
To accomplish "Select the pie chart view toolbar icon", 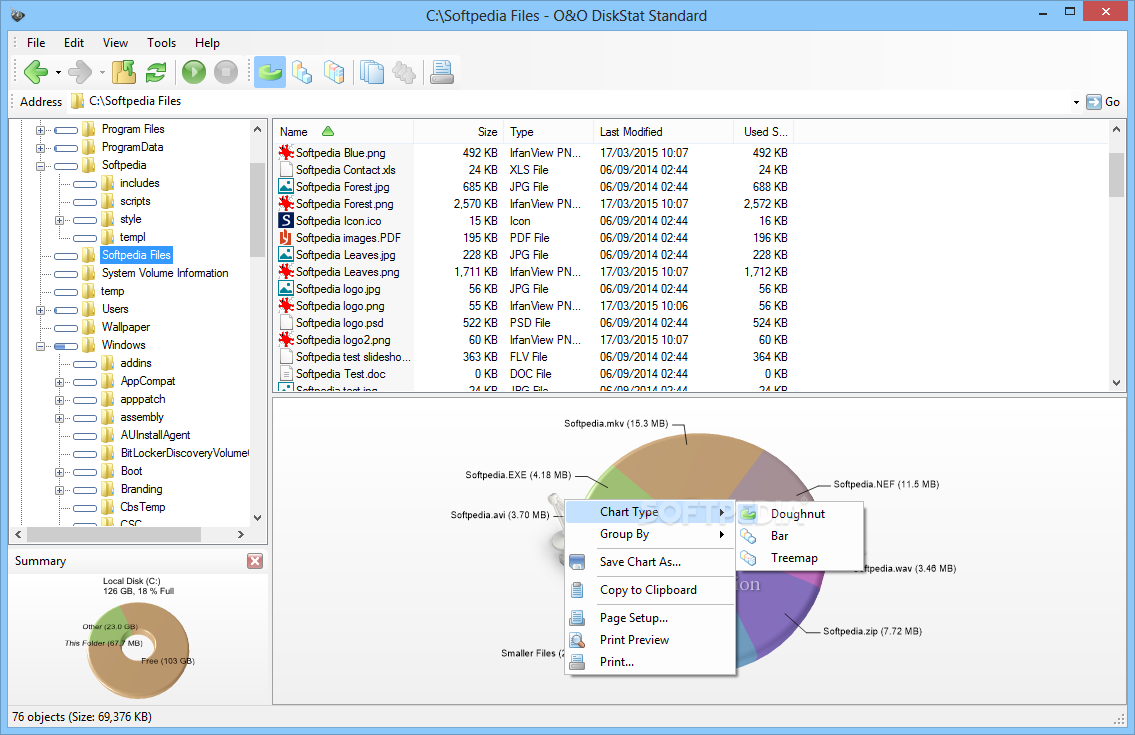I will click(x=270, y=72).
